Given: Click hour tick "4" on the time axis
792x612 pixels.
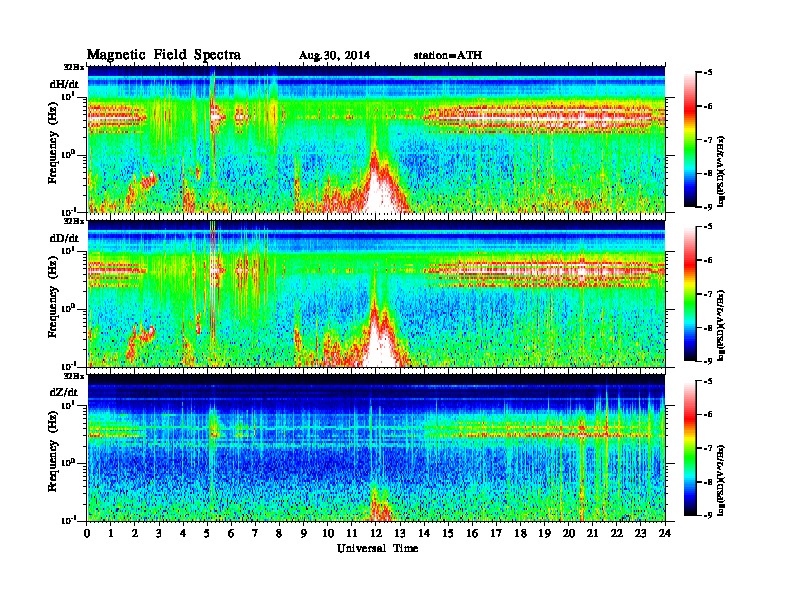Looking at the screenshot, I should pos(183,533).
